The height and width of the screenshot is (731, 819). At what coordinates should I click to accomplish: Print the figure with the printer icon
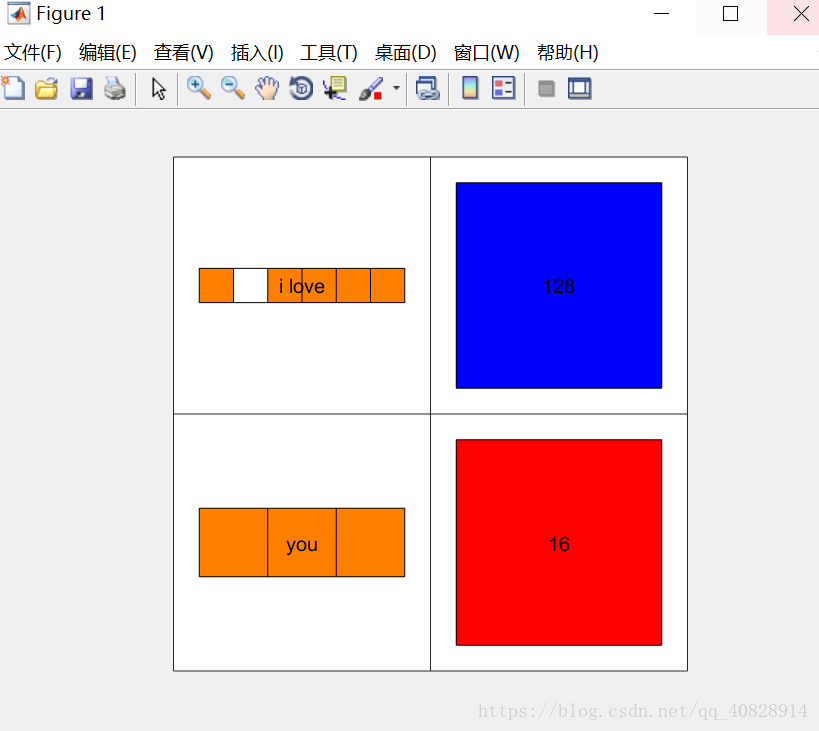[115, 88]
